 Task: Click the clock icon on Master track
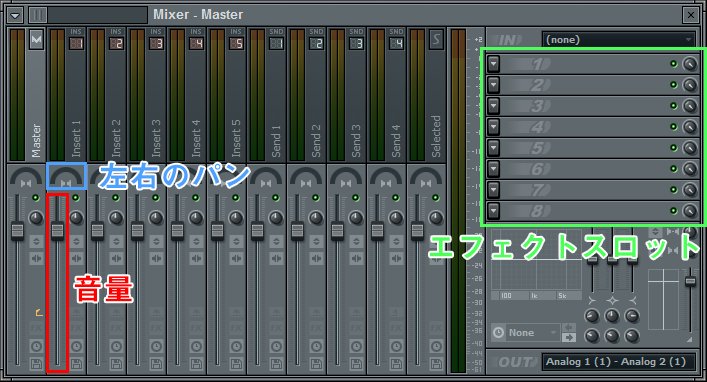click(36, 346)
